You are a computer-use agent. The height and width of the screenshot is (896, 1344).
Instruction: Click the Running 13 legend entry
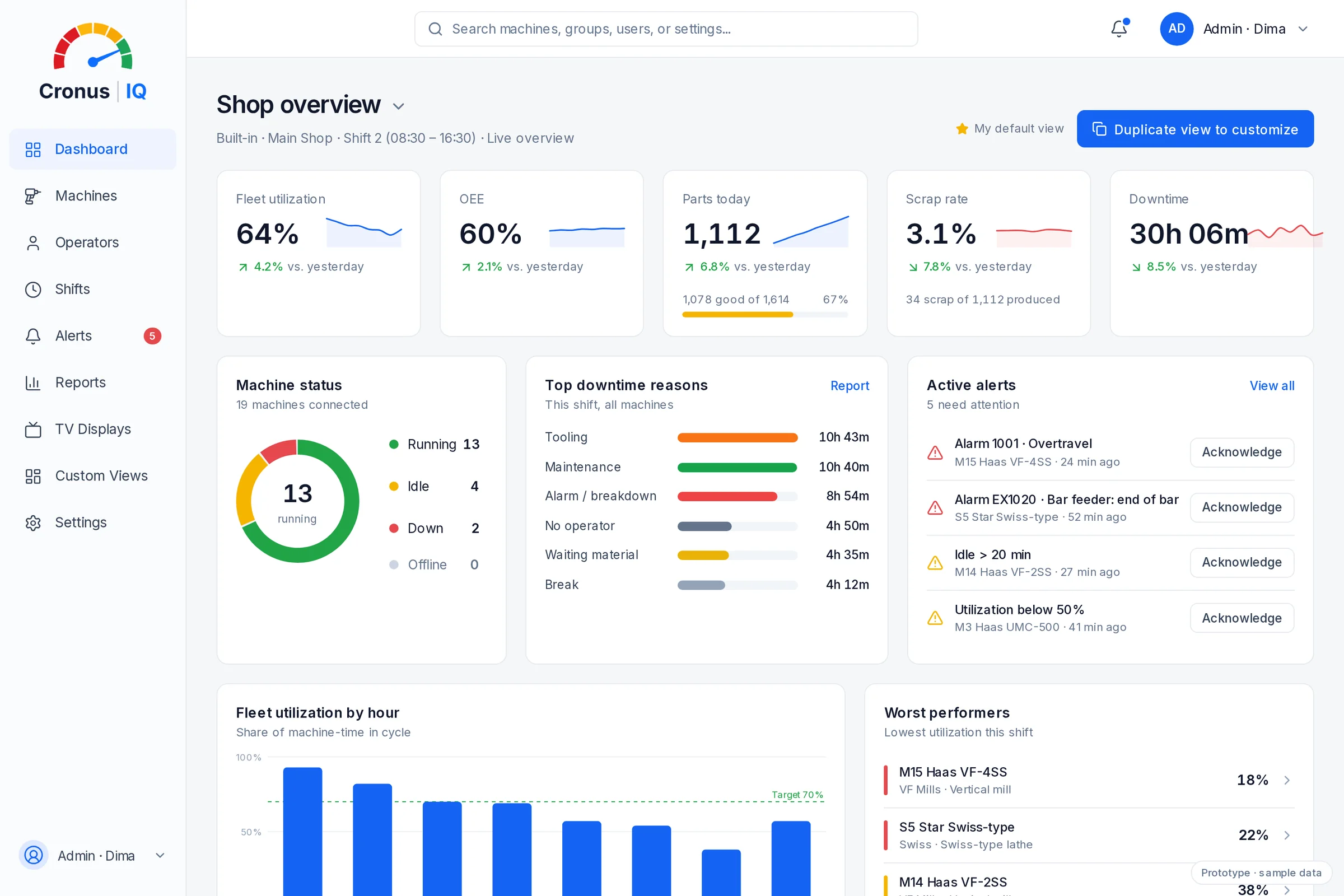tap(435, 445)
